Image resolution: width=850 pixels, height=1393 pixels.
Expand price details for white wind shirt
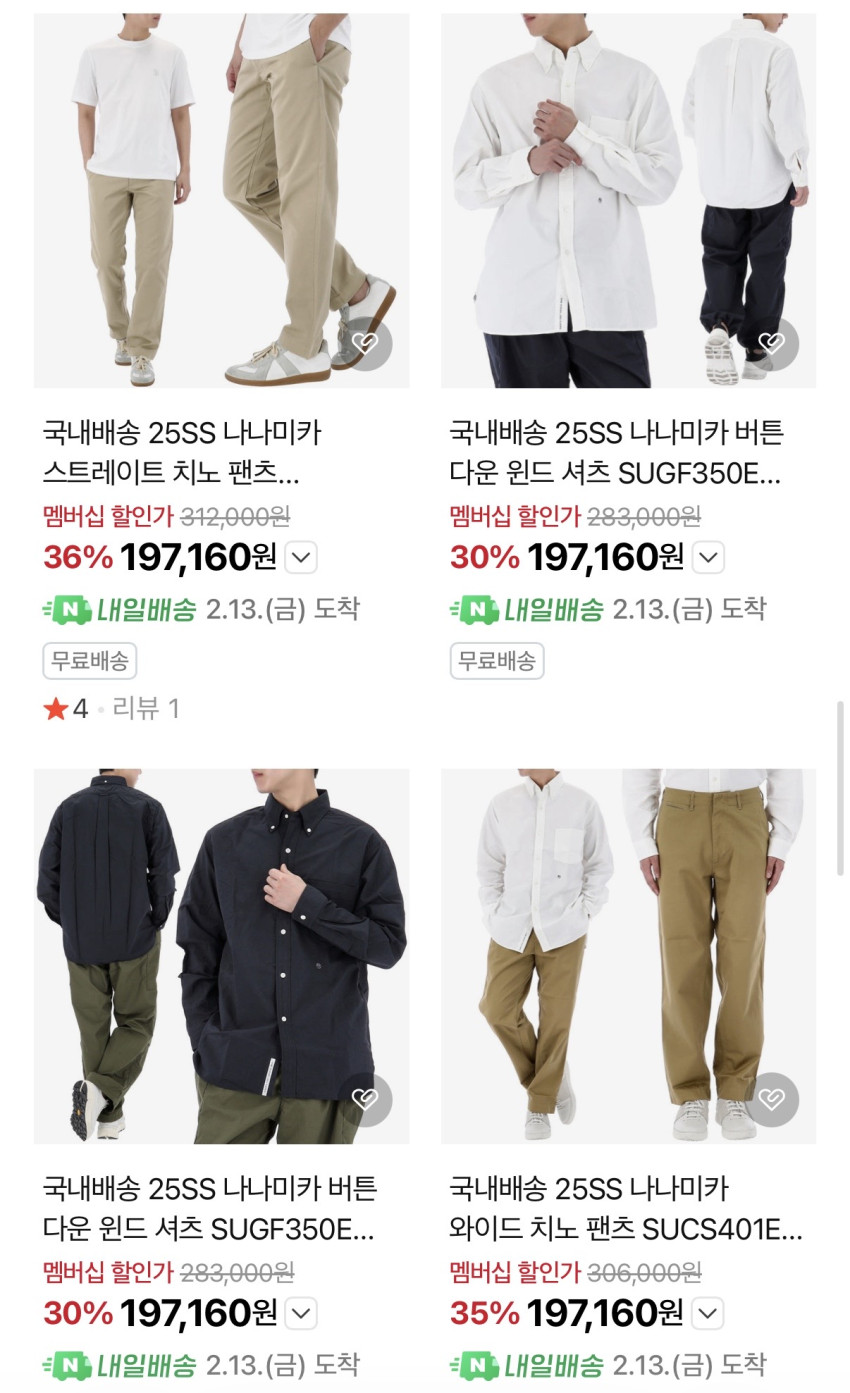(x=708, y=558)
